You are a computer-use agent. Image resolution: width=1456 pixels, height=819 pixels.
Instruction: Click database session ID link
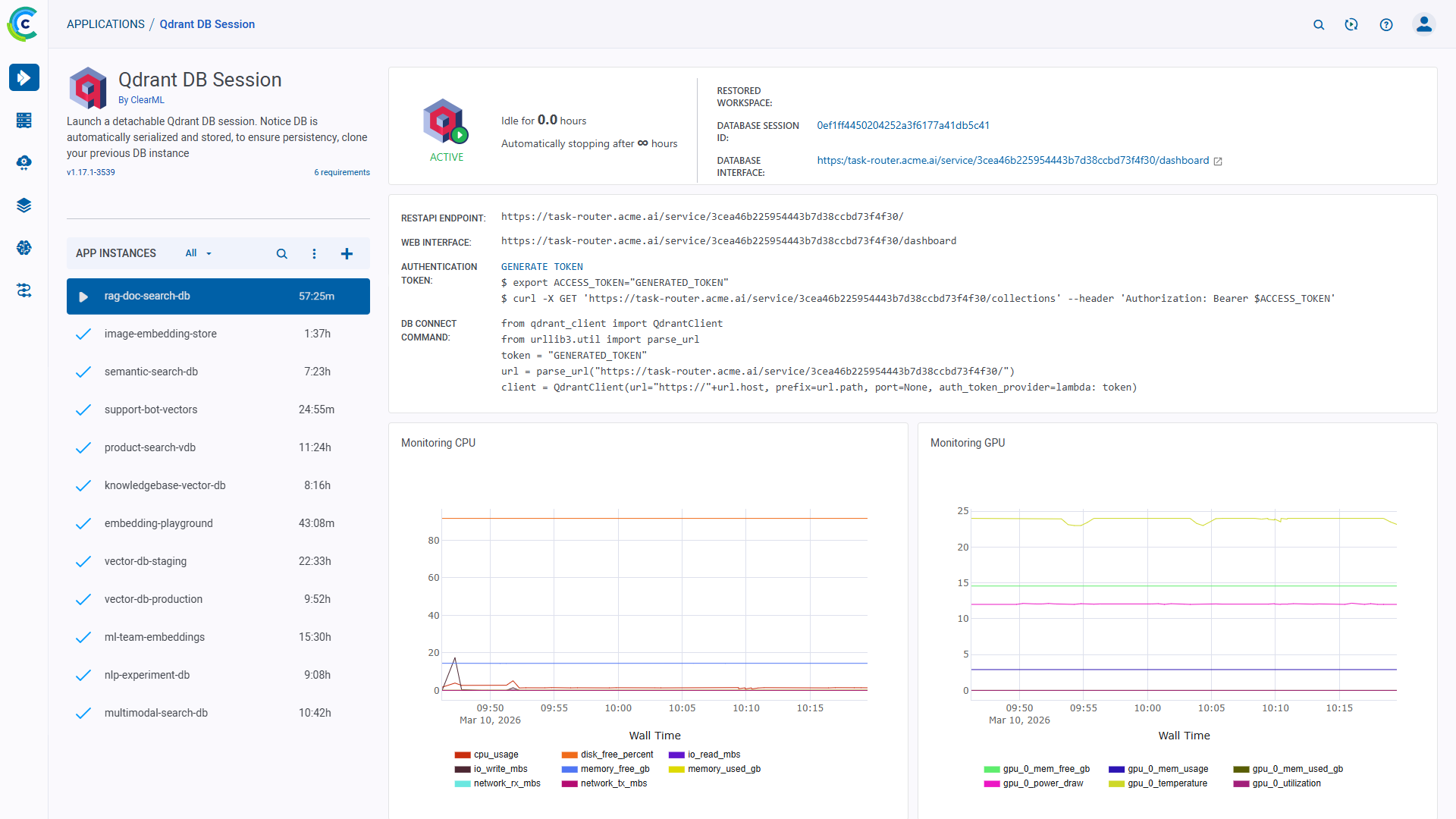coord(902,126)
